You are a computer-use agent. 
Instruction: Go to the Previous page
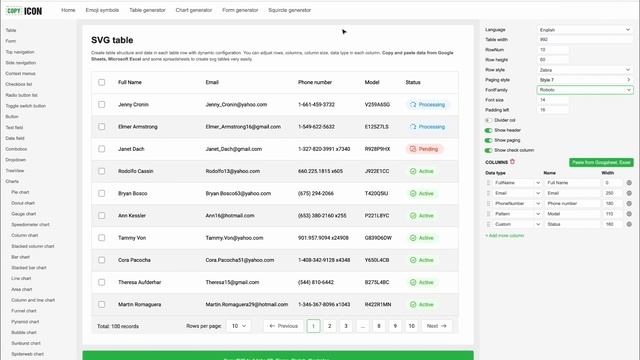[284, 326]
